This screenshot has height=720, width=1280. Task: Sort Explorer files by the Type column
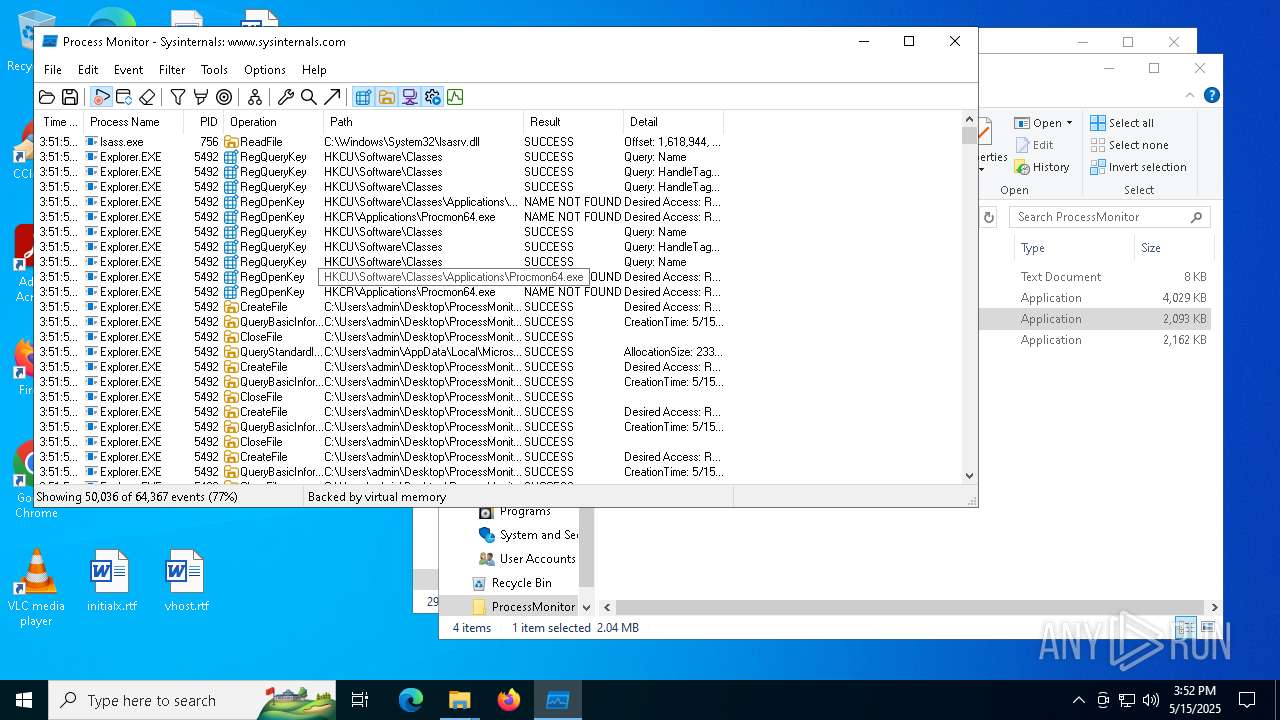[1072, 248]
